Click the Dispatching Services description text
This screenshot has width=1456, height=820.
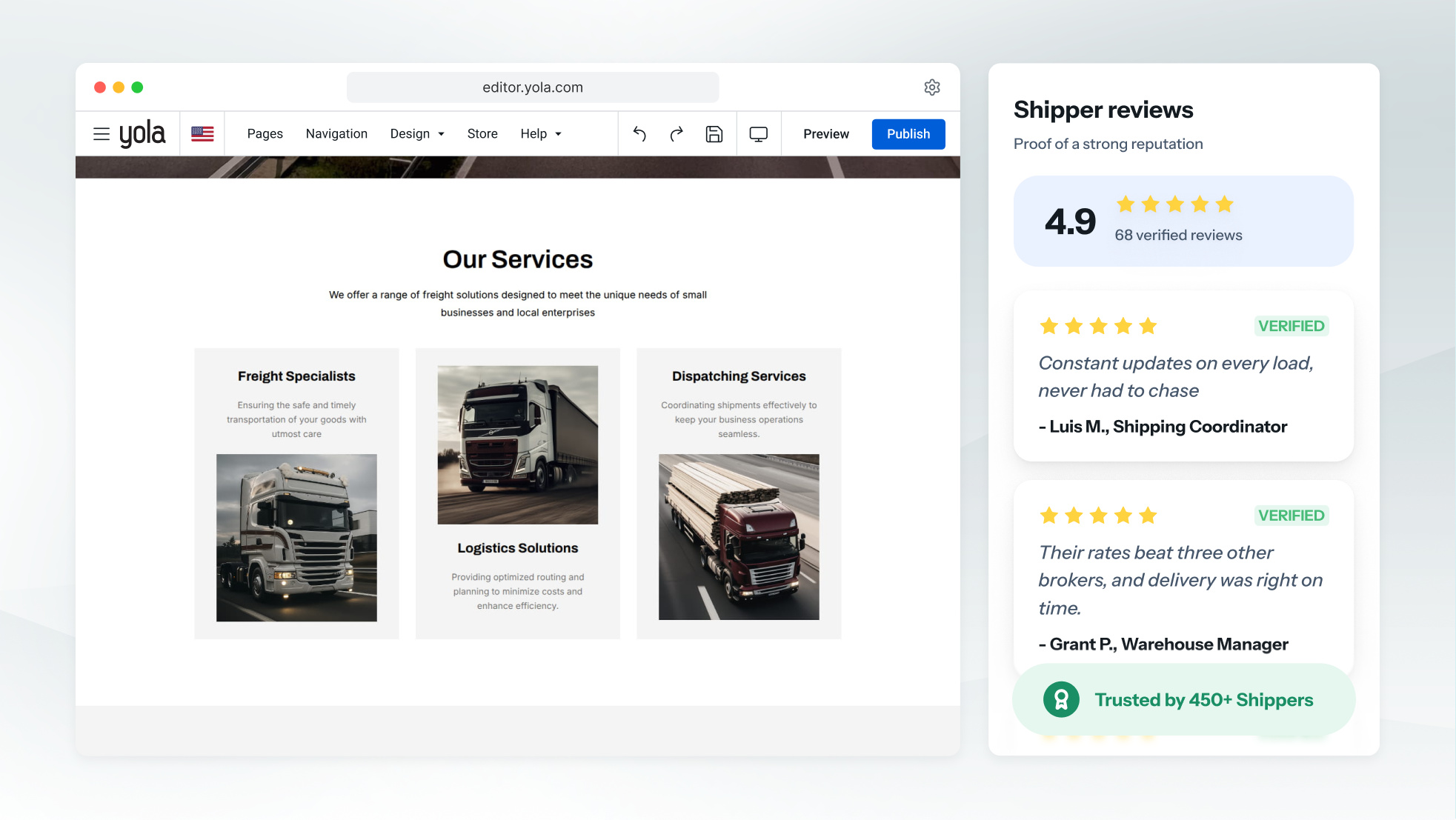pos(739,419)
